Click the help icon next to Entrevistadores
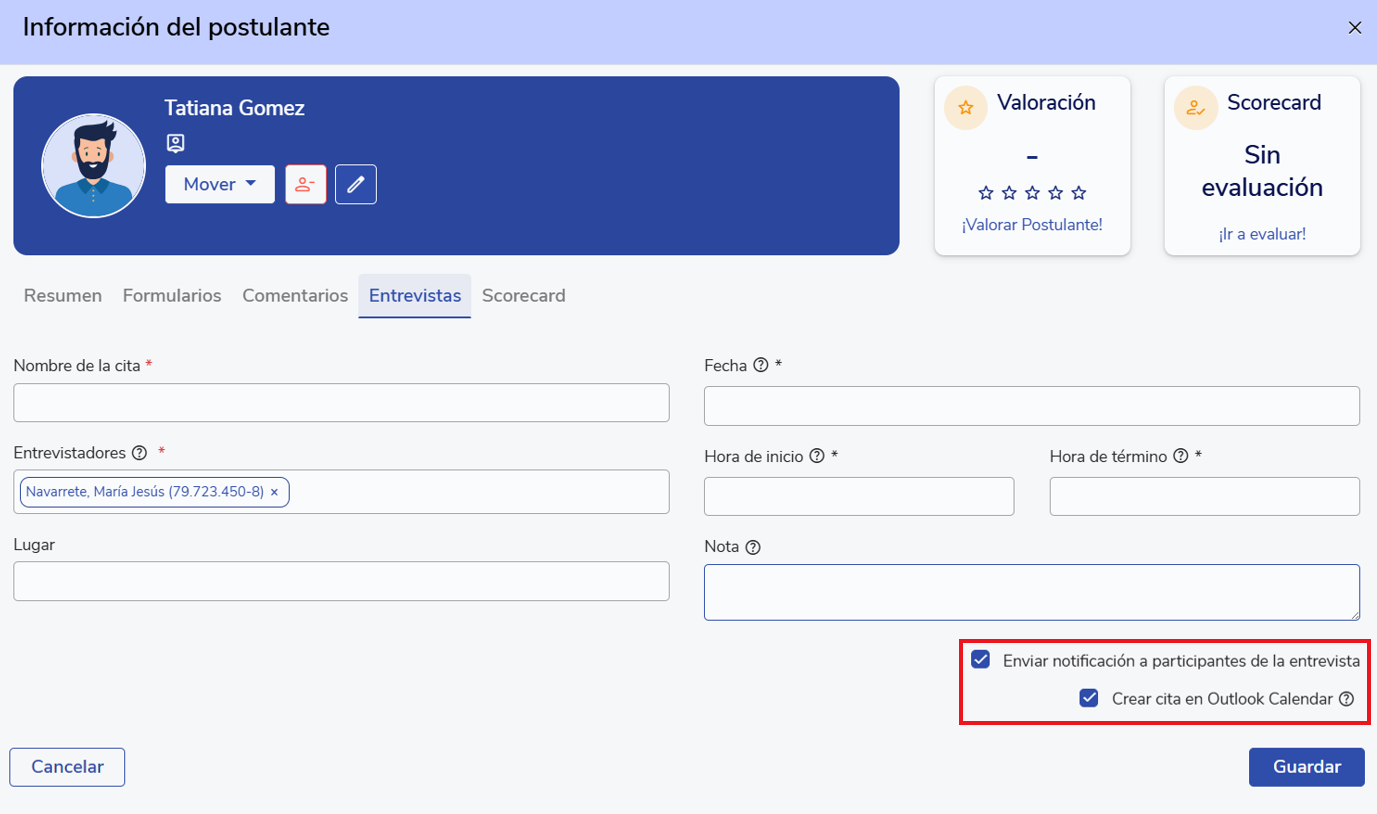Viewport: 1377px width, 814px height. click(x=140, y=453)
